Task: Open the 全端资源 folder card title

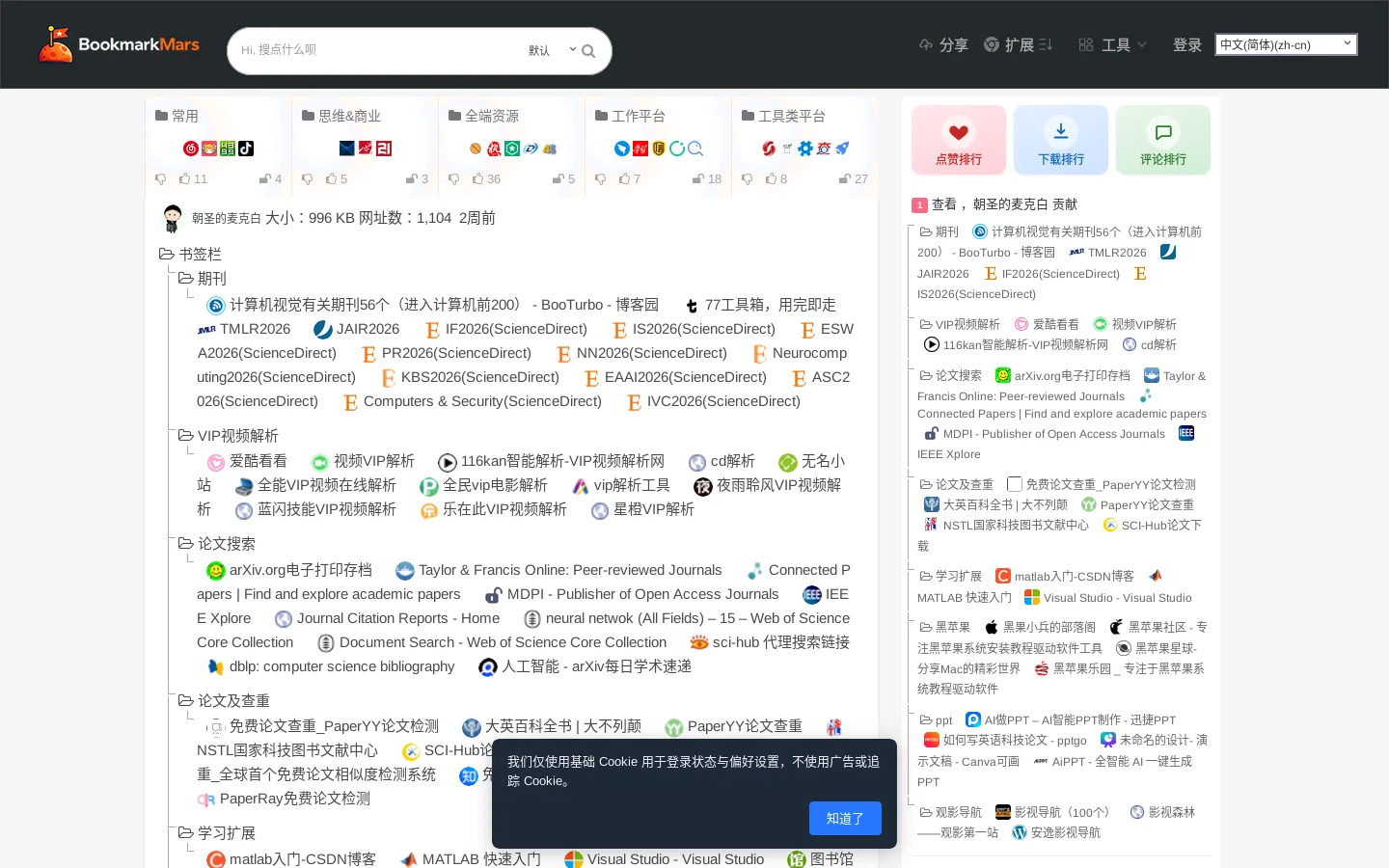Action: 492,116
